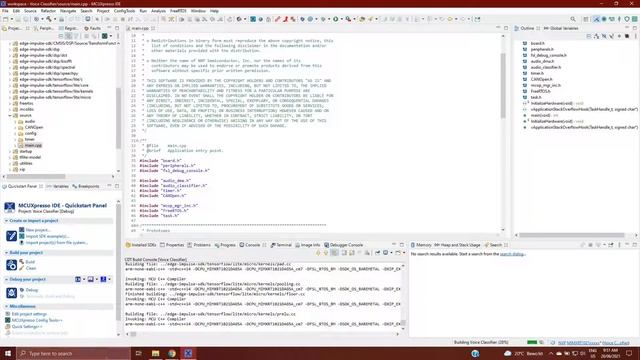The width and height of the screenshot is (640, 360).
Task: Click the build hammer toolbar icon
Action: coord(49,19)
